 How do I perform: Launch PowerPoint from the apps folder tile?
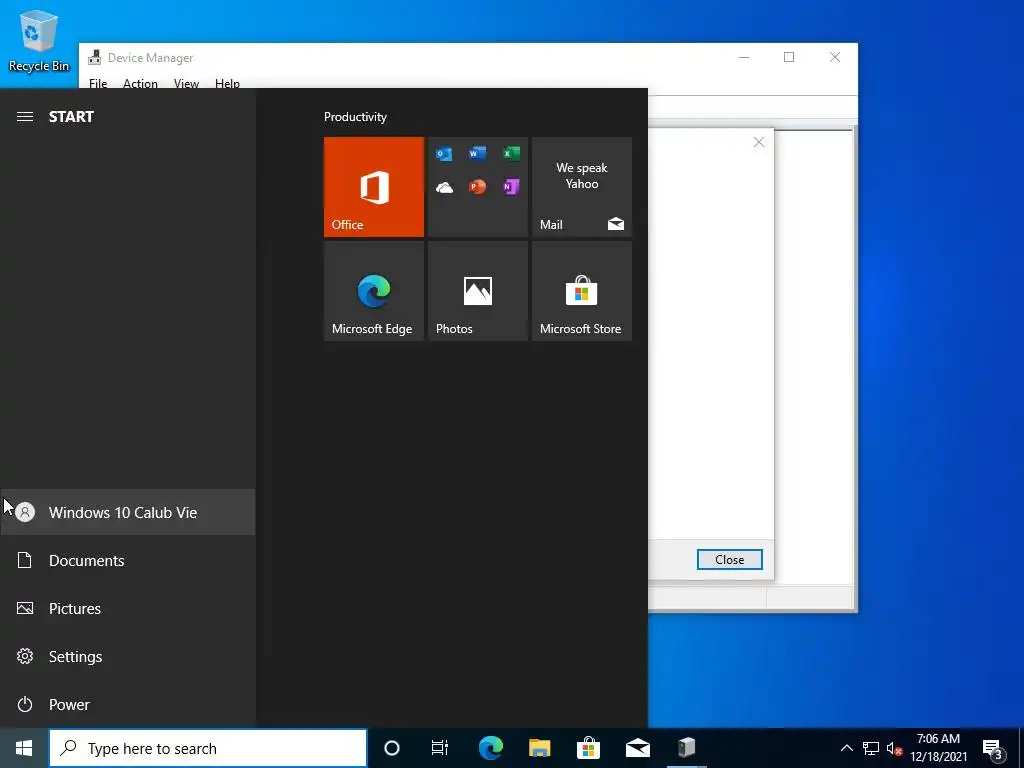(477, 187)
